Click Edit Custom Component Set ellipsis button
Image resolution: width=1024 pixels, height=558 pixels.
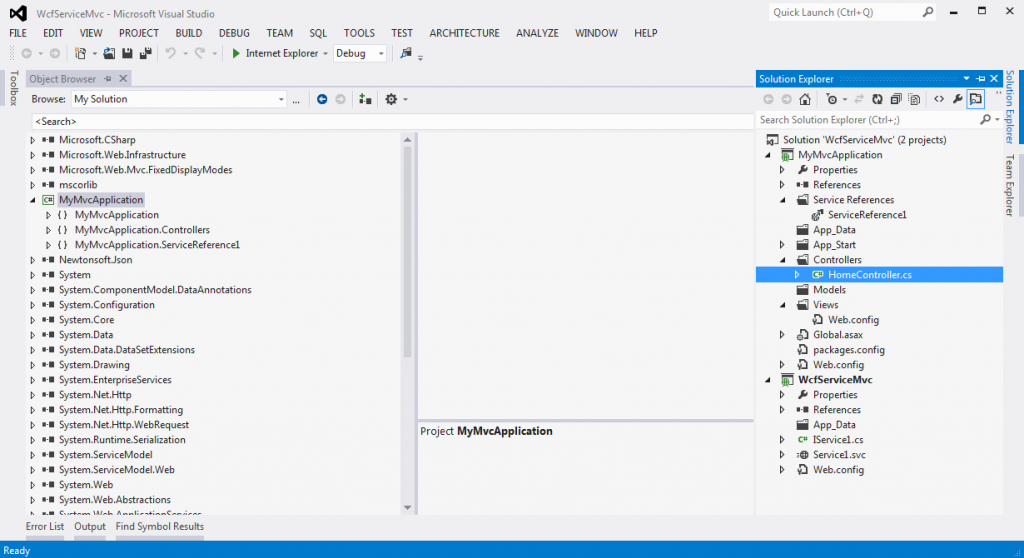click(x=296, y=100)
